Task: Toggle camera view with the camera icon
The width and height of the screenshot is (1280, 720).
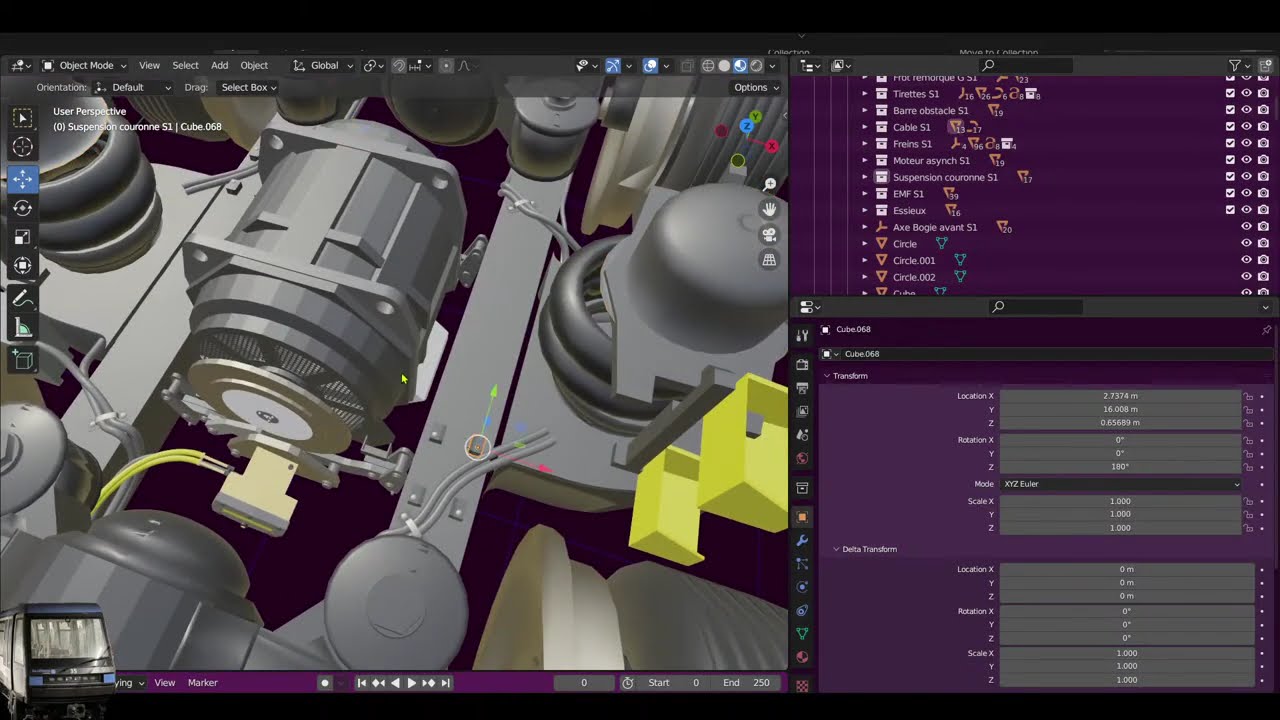Action: pyautogui.click(x=770, y=235)
